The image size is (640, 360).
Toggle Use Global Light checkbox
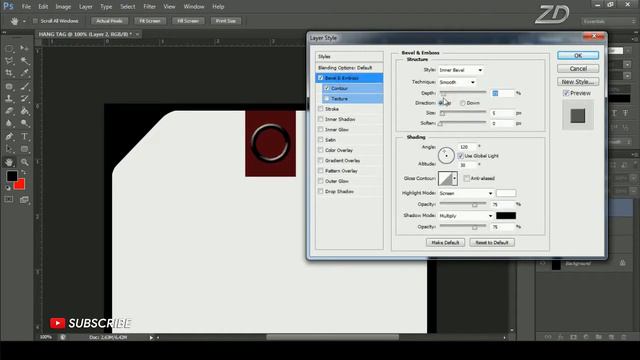pos(460,156)
